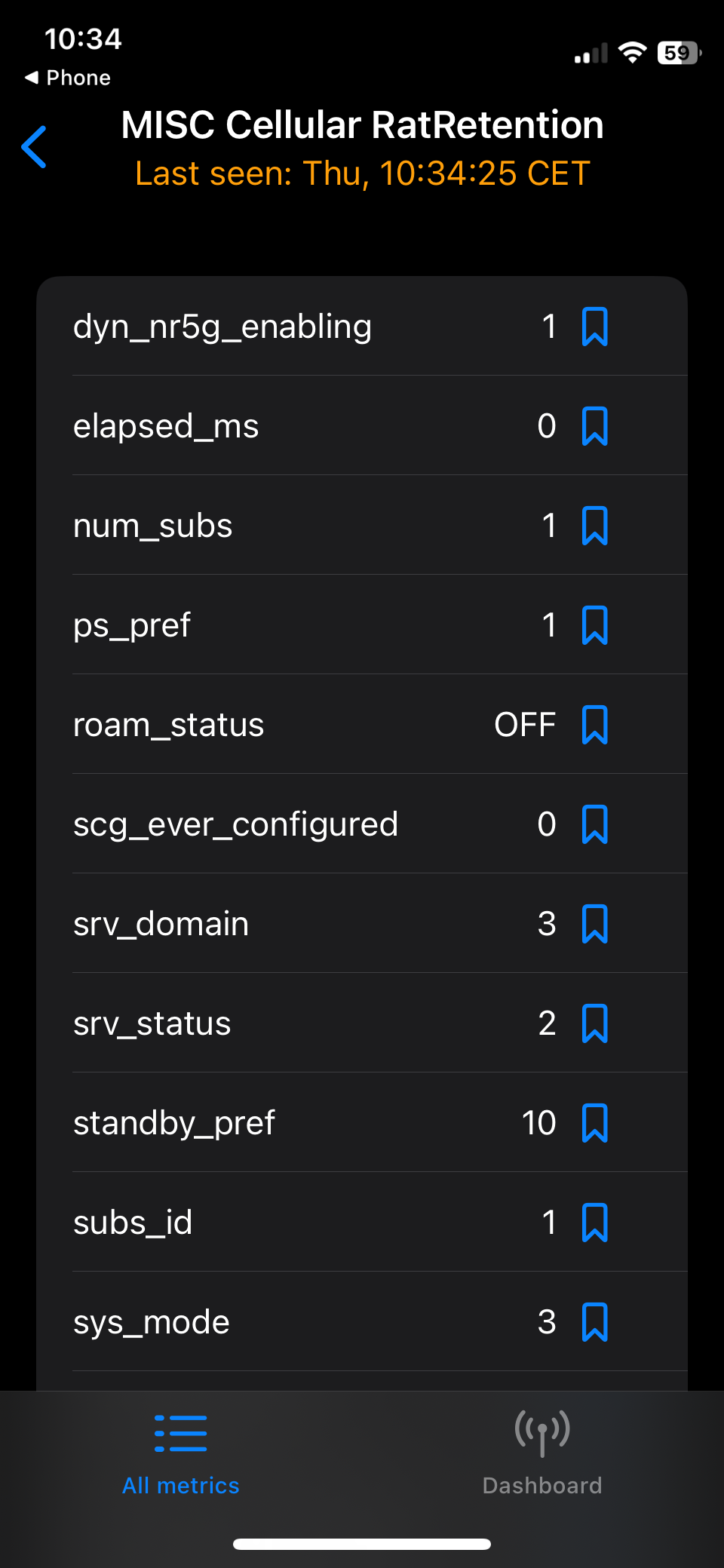Viewport: 724px width, 1568px height.
Task: Tap the standby_pref value 10
Action: (538, 1123)
